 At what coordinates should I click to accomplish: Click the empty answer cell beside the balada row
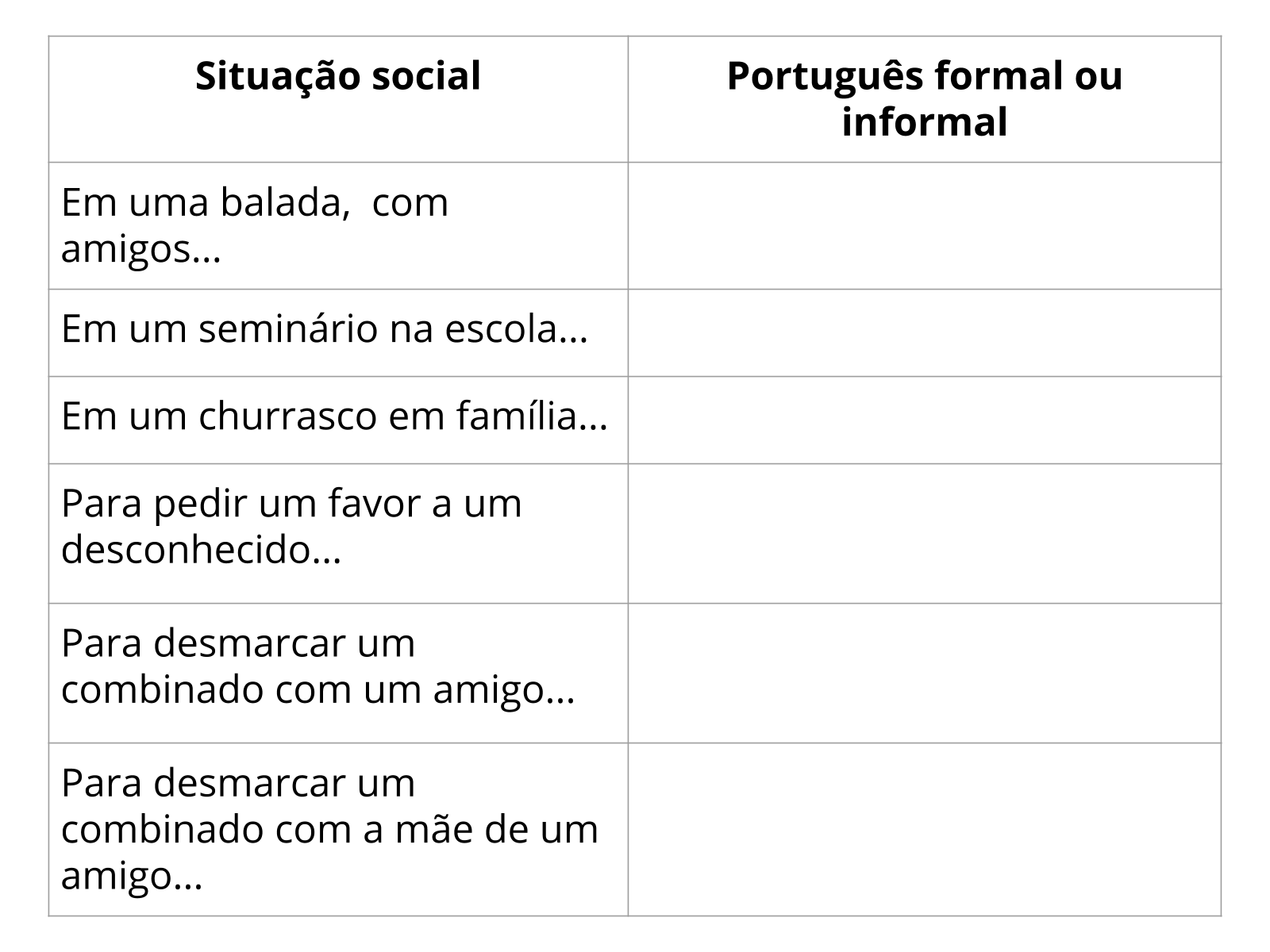(924, 226)
